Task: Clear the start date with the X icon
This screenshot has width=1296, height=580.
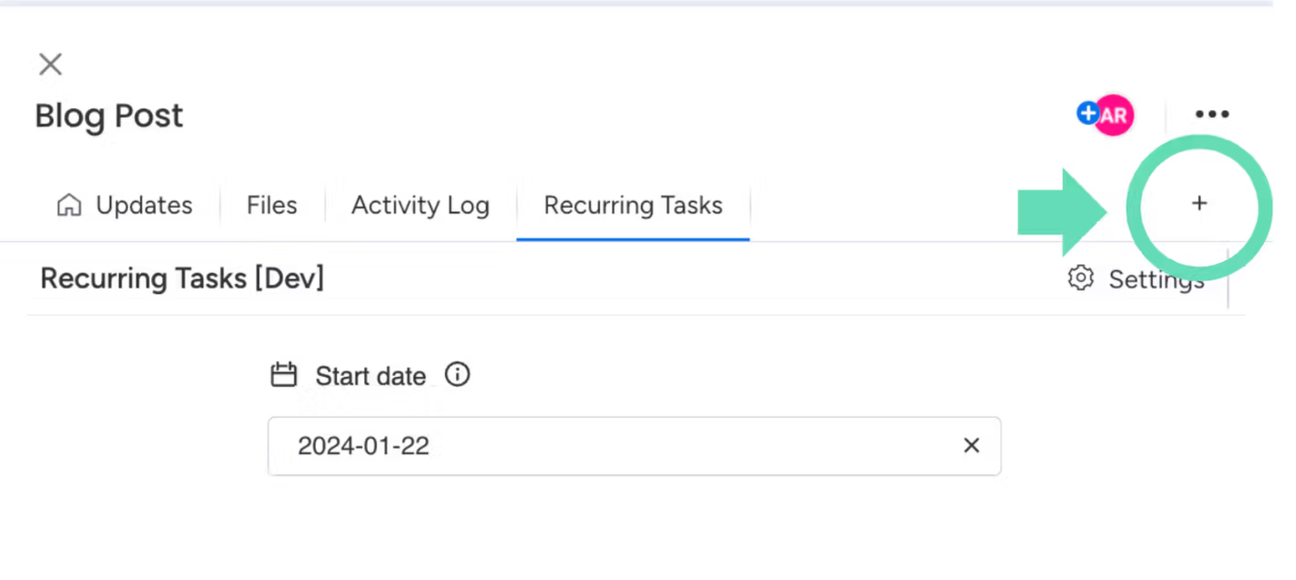Action: [x=971, y=445]
